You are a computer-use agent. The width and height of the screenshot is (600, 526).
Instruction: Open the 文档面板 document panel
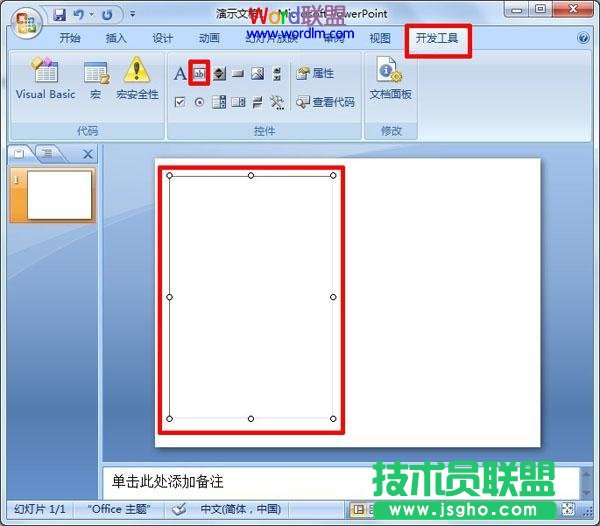tap(390, 79)
